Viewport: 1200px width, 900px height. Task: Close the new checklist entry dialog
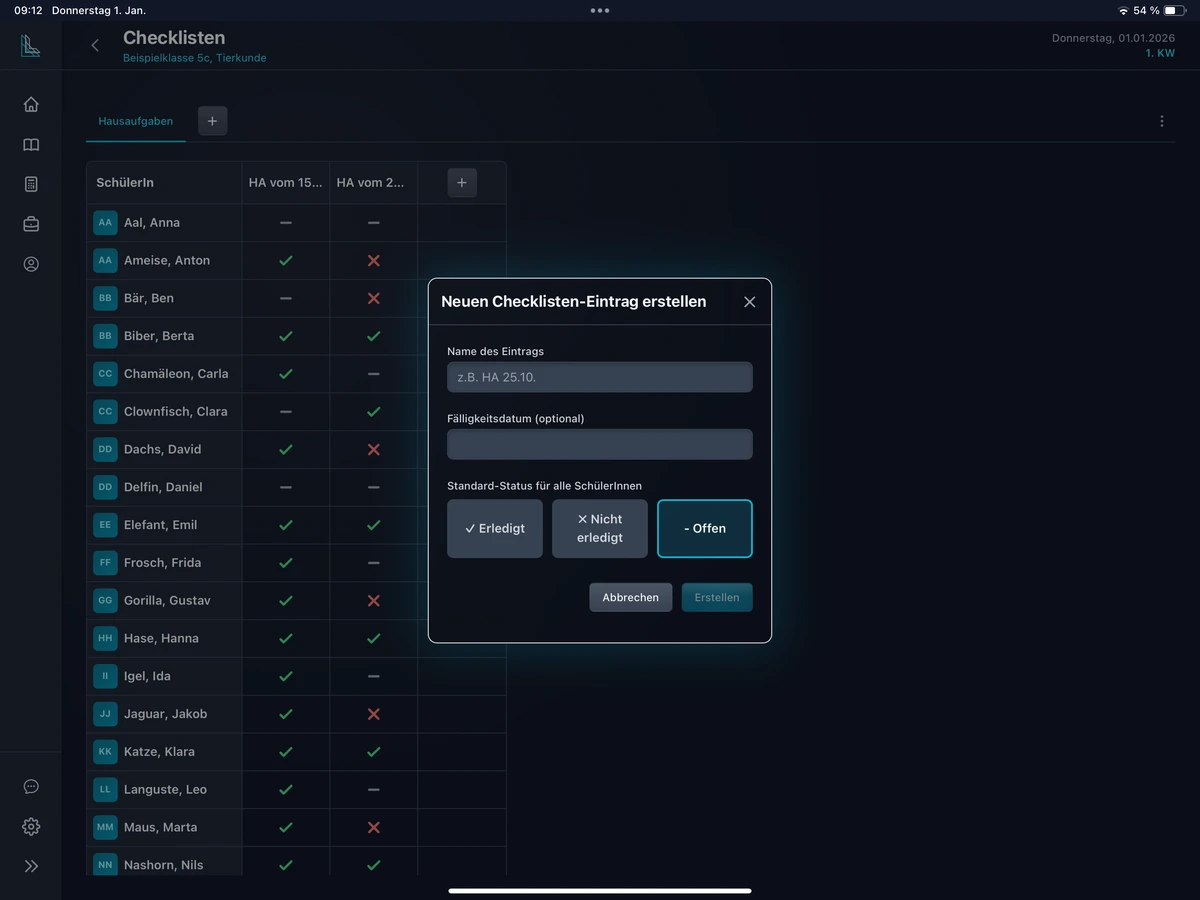(750, 302)
